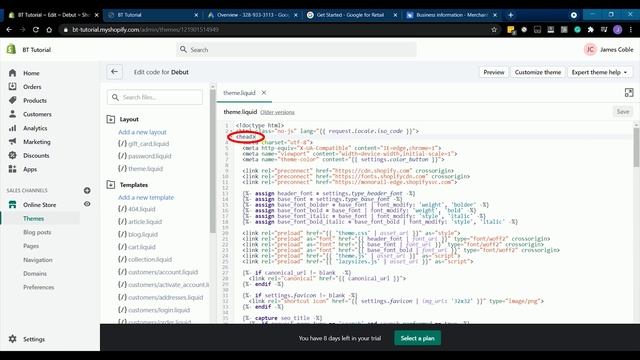Open new browser tab
The width and height of the screenshot is (640, 360).
point(510,15)
